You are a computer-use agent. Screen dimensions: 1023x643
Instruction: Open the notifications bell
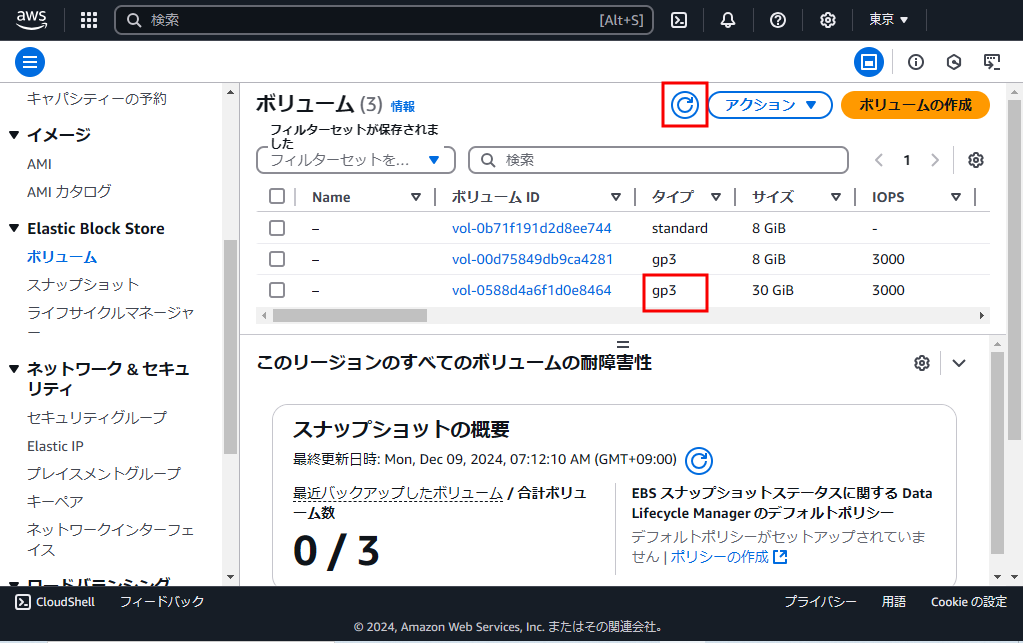pyautogui.click(x=728, y=20)
